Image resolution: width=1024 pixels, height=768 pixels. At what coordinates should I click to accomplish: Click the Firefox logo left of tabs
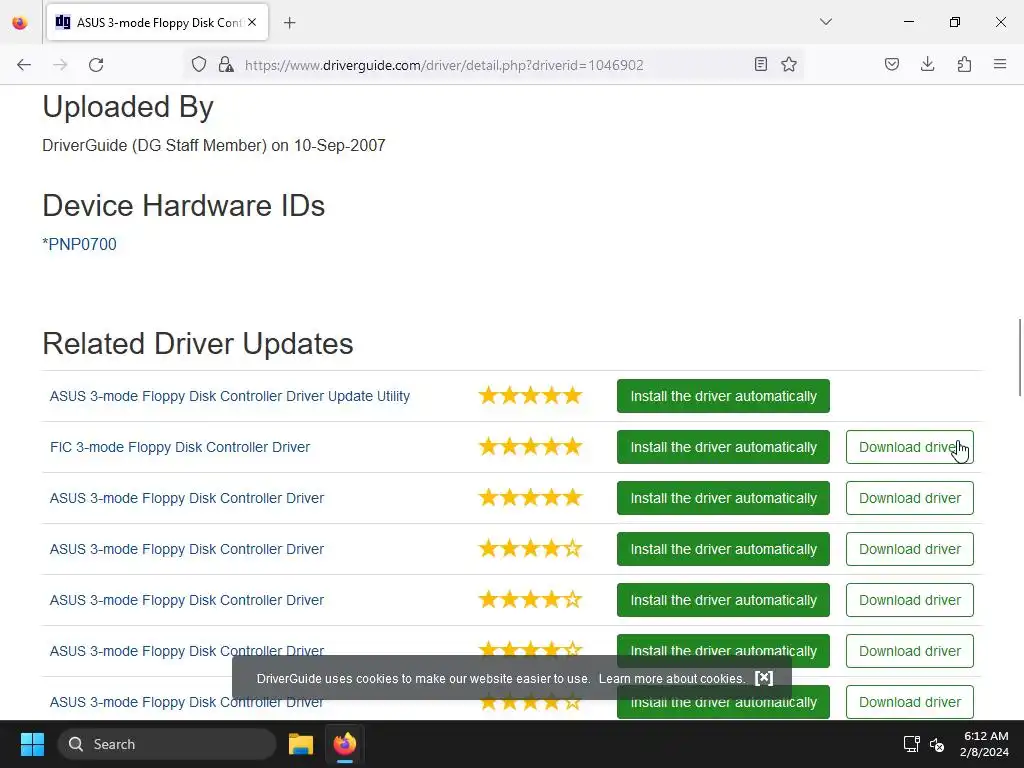[x=20, y=23]
